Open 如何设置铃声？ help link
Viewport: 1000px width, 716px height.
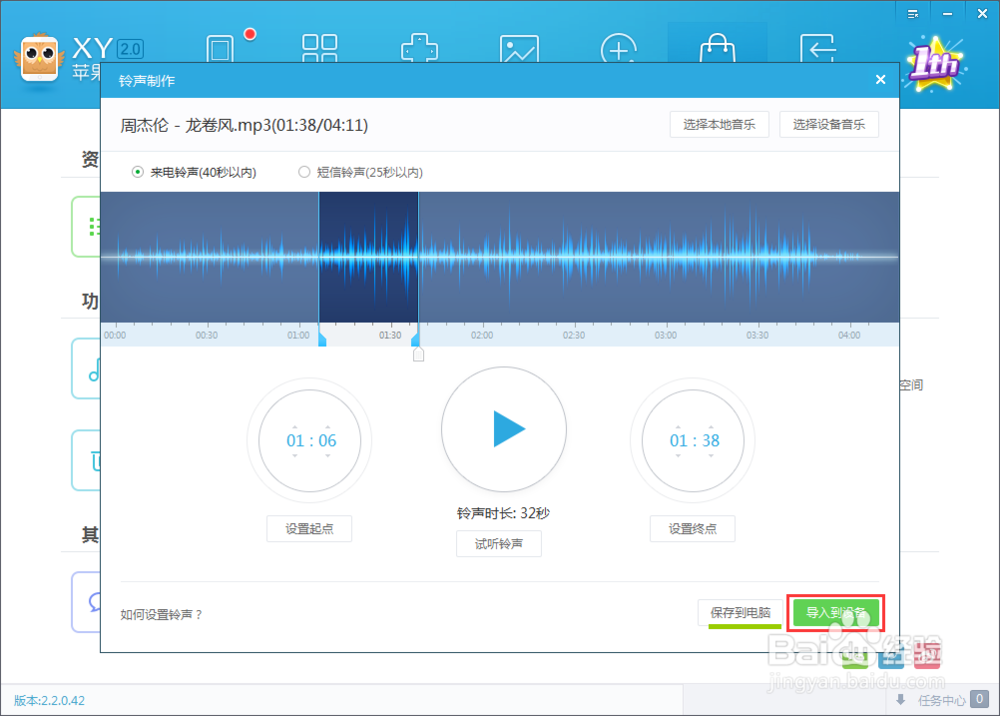161,615
